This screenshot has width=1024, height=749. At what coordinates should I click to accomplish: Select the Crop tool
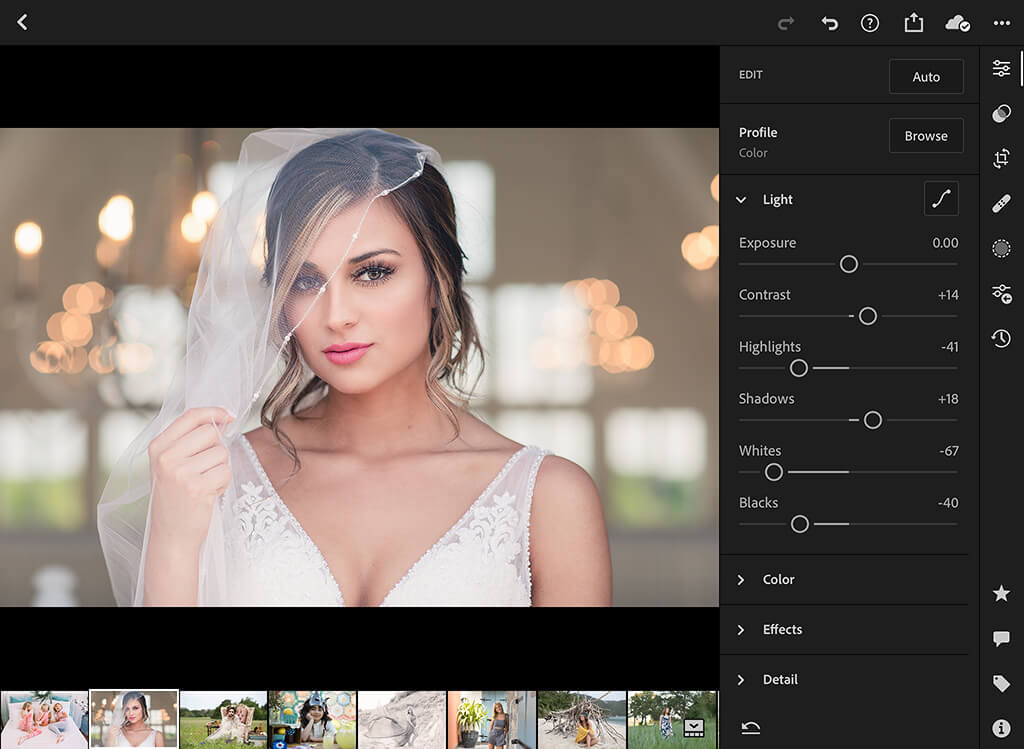pos(1001,158)
